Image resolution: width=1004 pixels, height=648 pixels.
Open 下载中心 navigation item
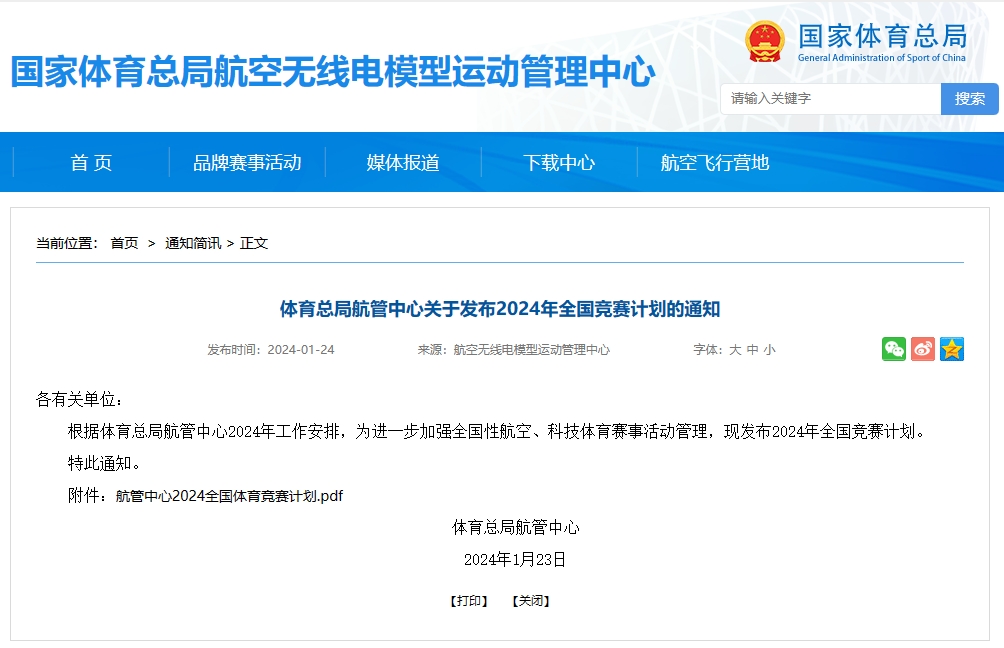[559, 163]
